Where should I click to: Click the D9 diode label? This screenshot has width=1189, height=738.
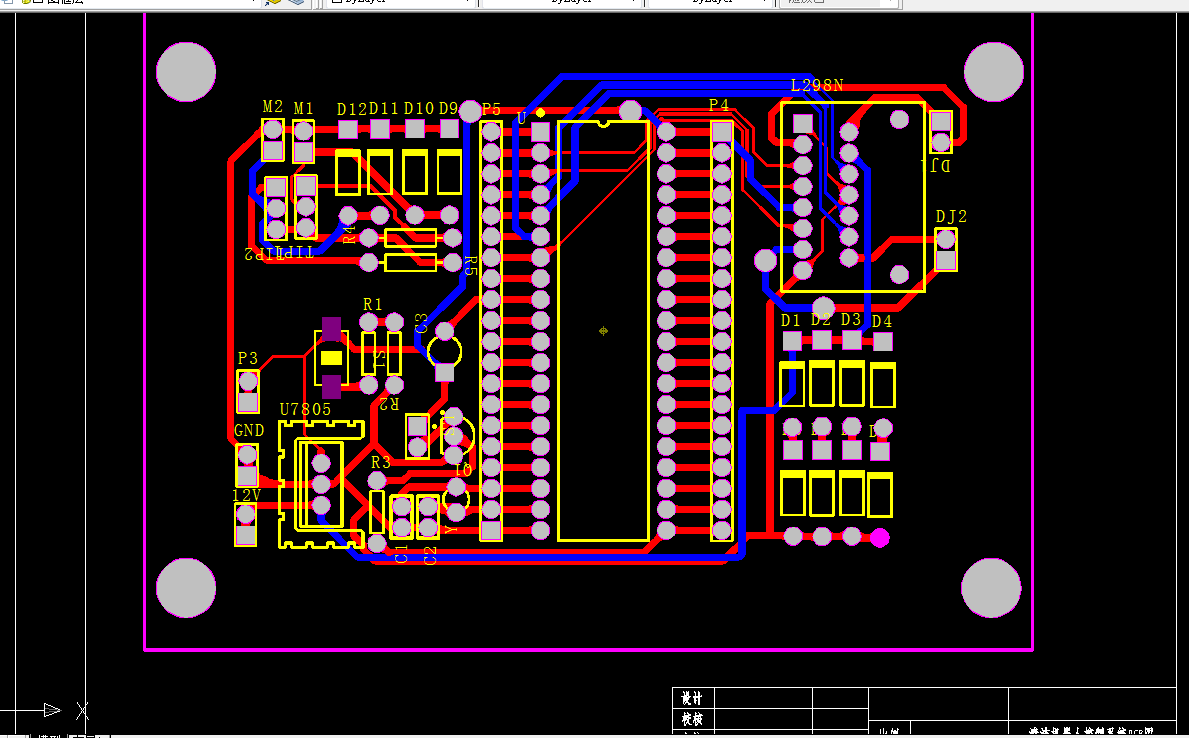point(448,108)
